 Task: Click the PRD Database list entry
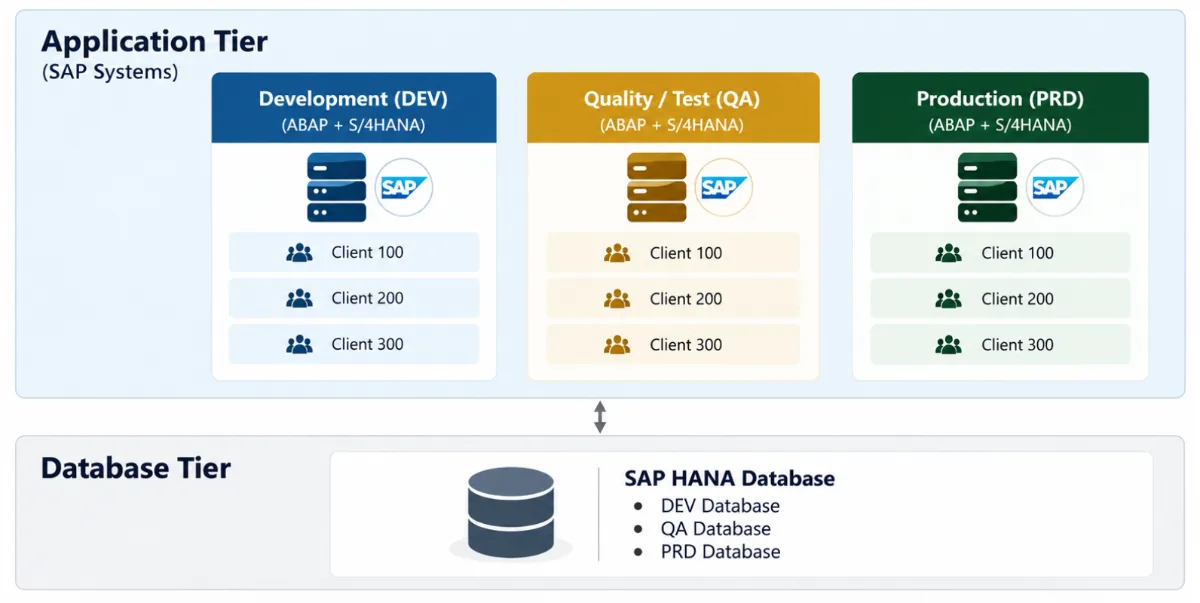720,552
